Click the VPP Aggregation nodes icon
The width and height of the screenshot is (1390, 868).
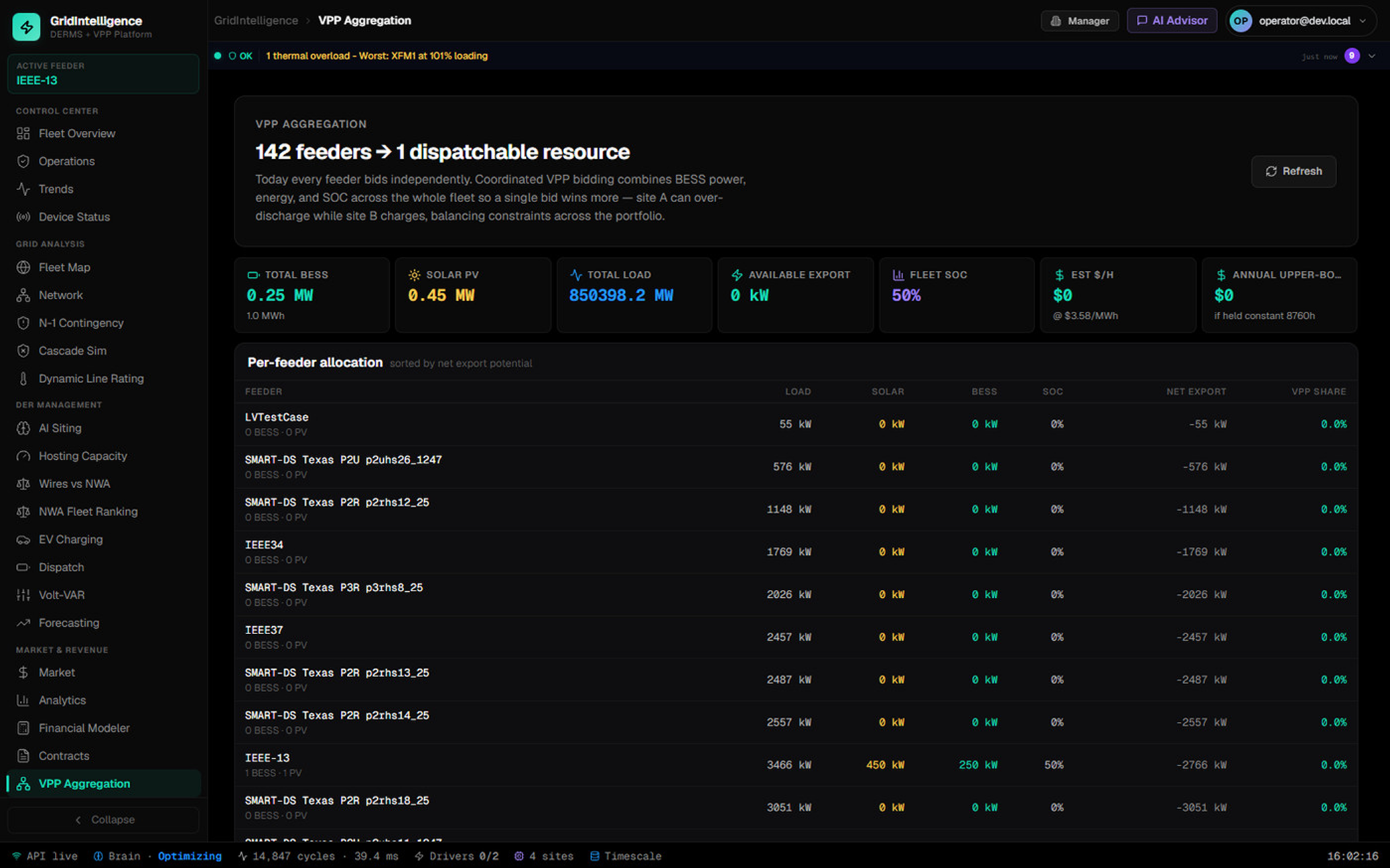23,783
